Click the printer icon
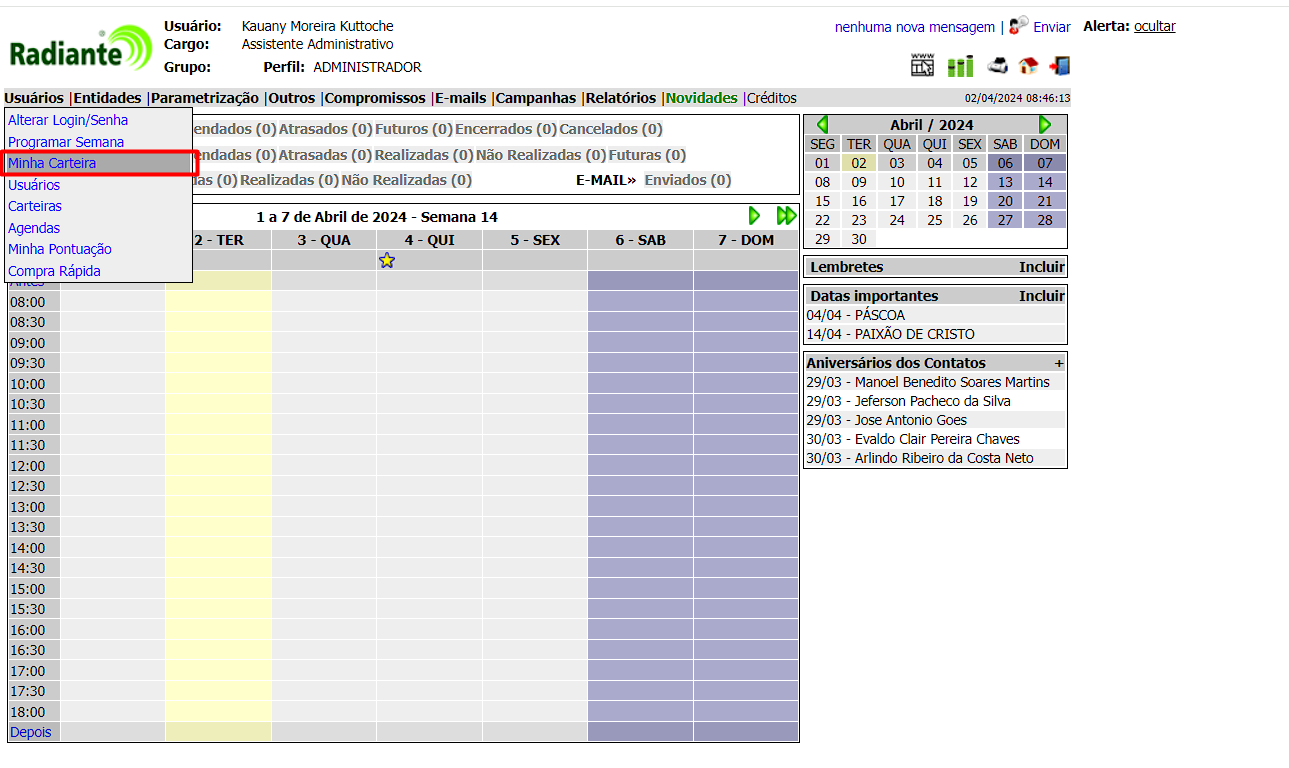The height and width of the screenshot is (768, 1289). 997,66
